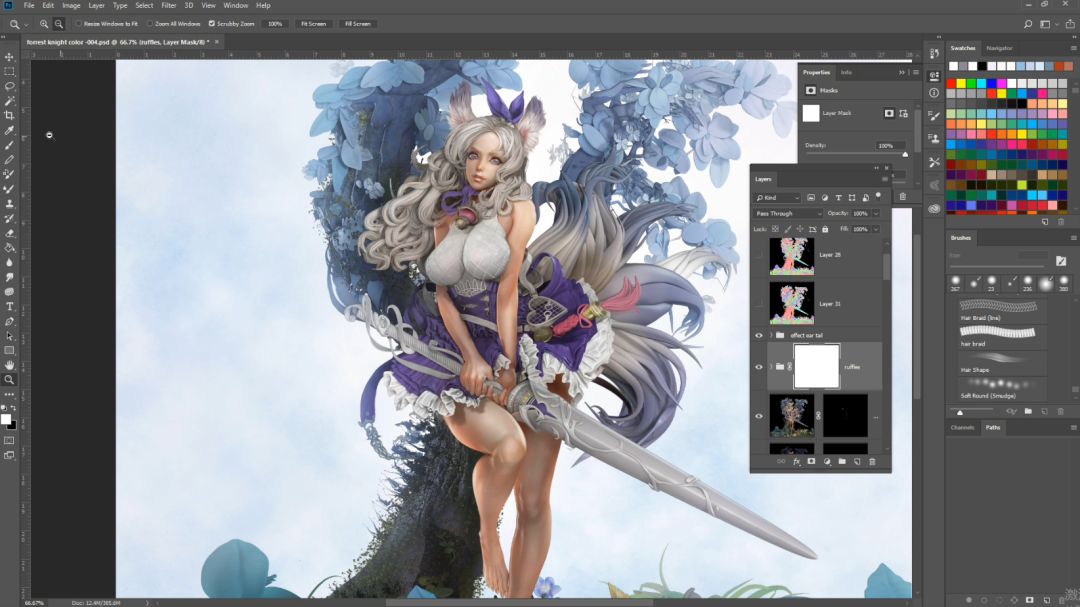Select the Magic Wand tool

tap(9, 101)
